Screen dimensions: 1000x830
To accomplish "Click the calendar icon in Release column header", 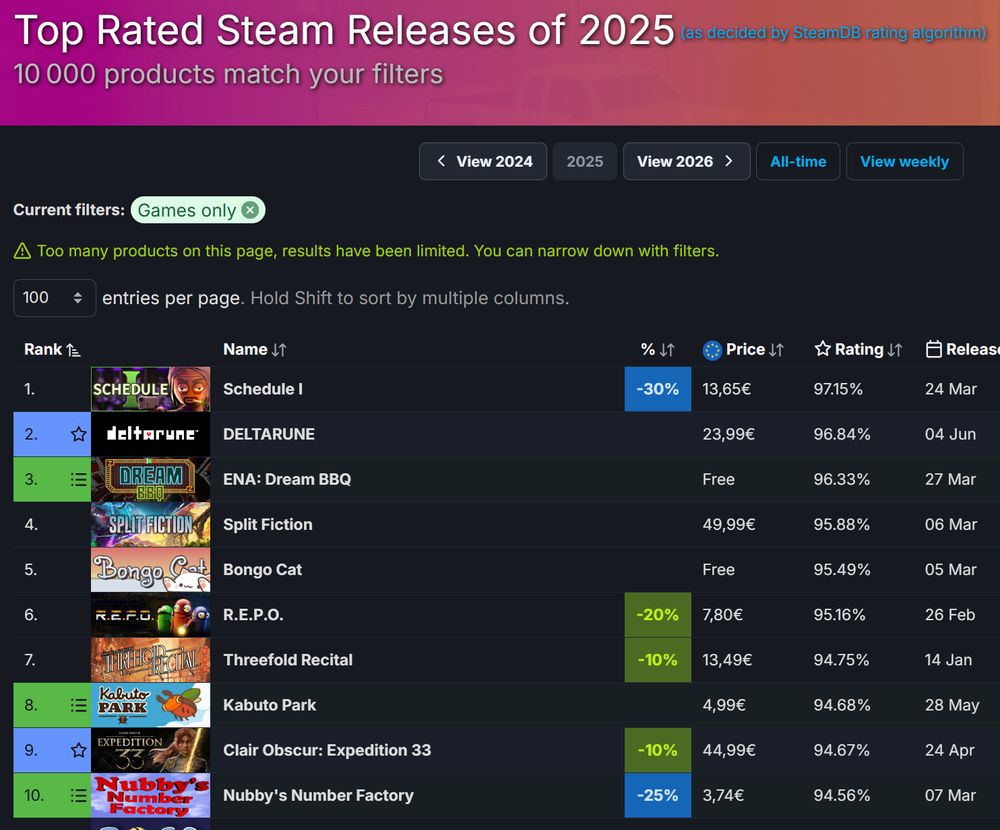I will 934,349.
